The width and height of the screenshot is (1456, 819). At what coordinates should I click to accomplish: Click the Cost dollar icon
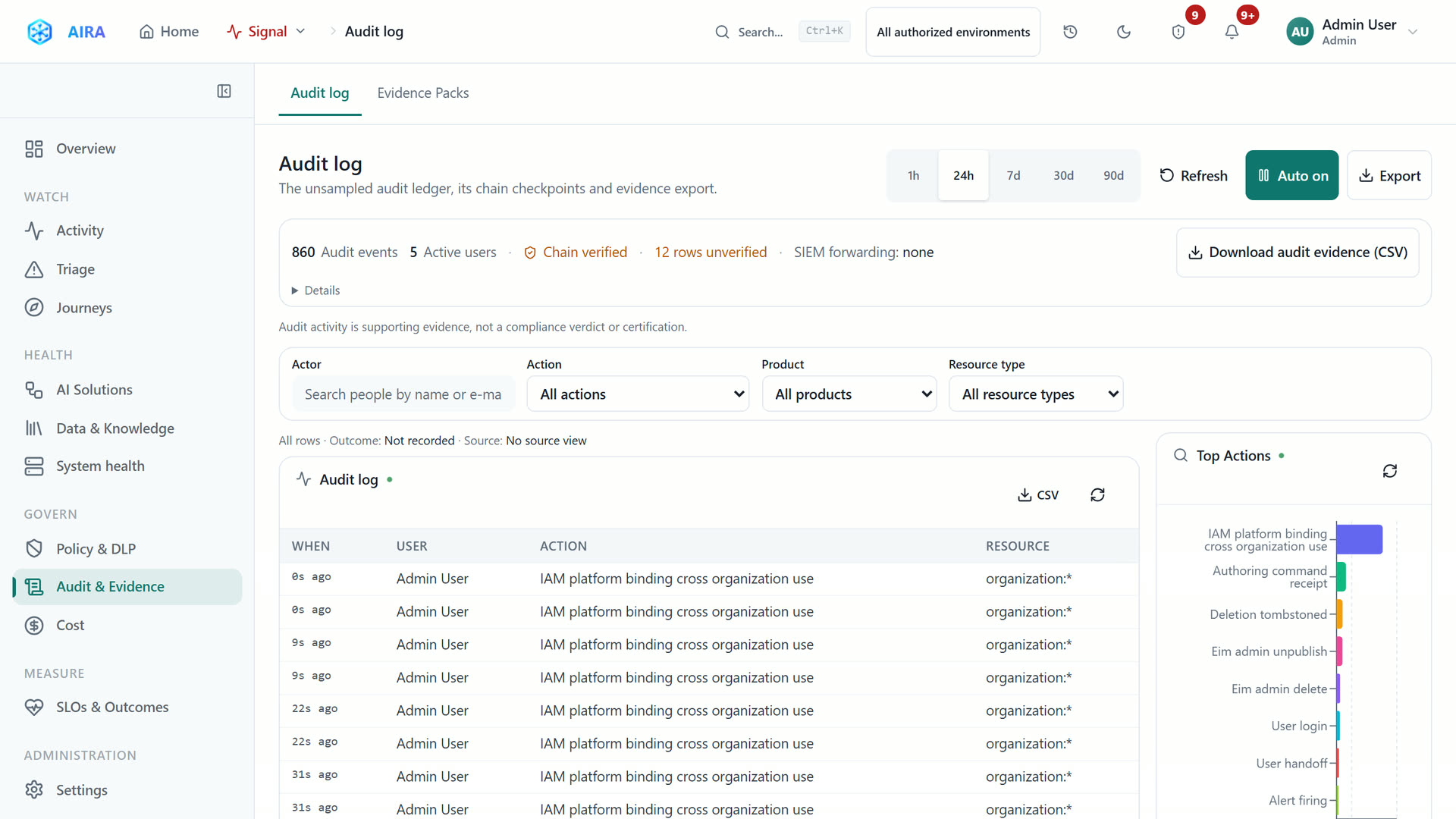(x=34, y=626)
